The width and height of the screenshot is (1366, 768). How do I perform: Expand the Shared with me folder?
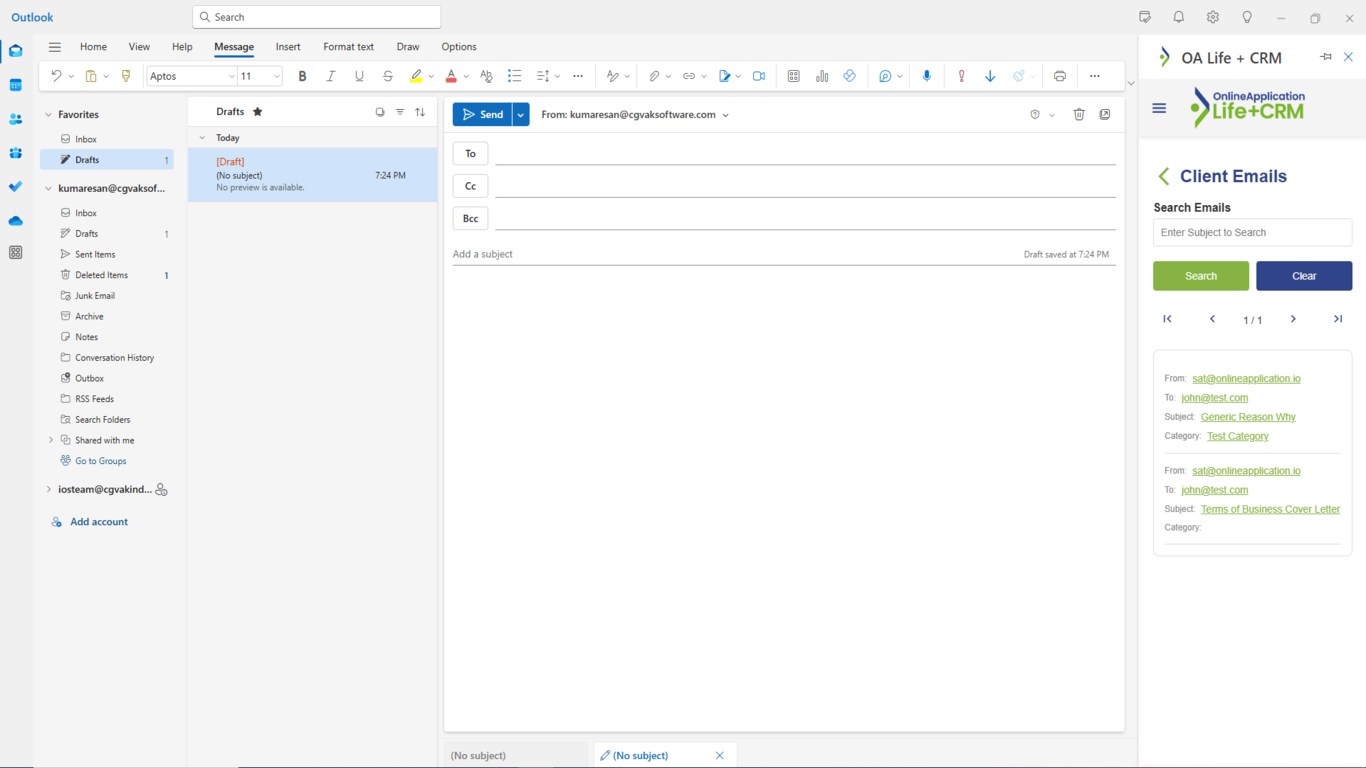pos(51,440)
